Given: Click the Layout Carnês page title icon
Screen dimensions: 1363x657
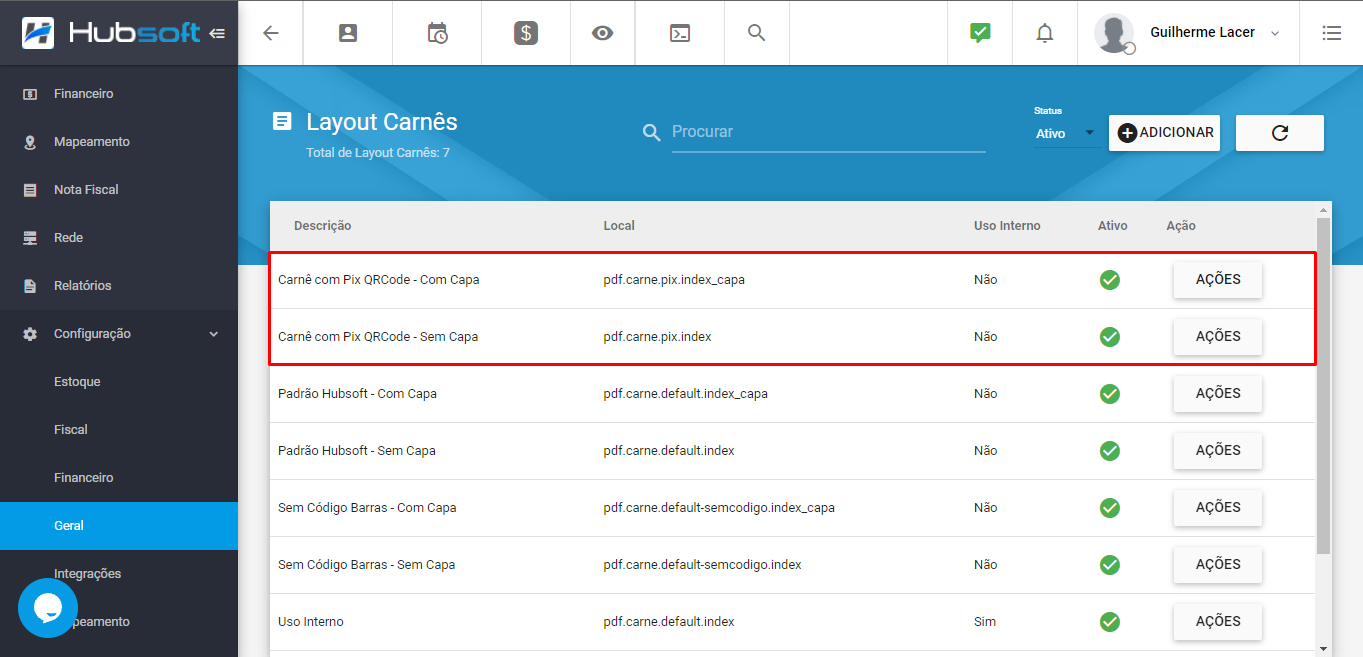Looking at the screenshot, I should click(283, 122).
